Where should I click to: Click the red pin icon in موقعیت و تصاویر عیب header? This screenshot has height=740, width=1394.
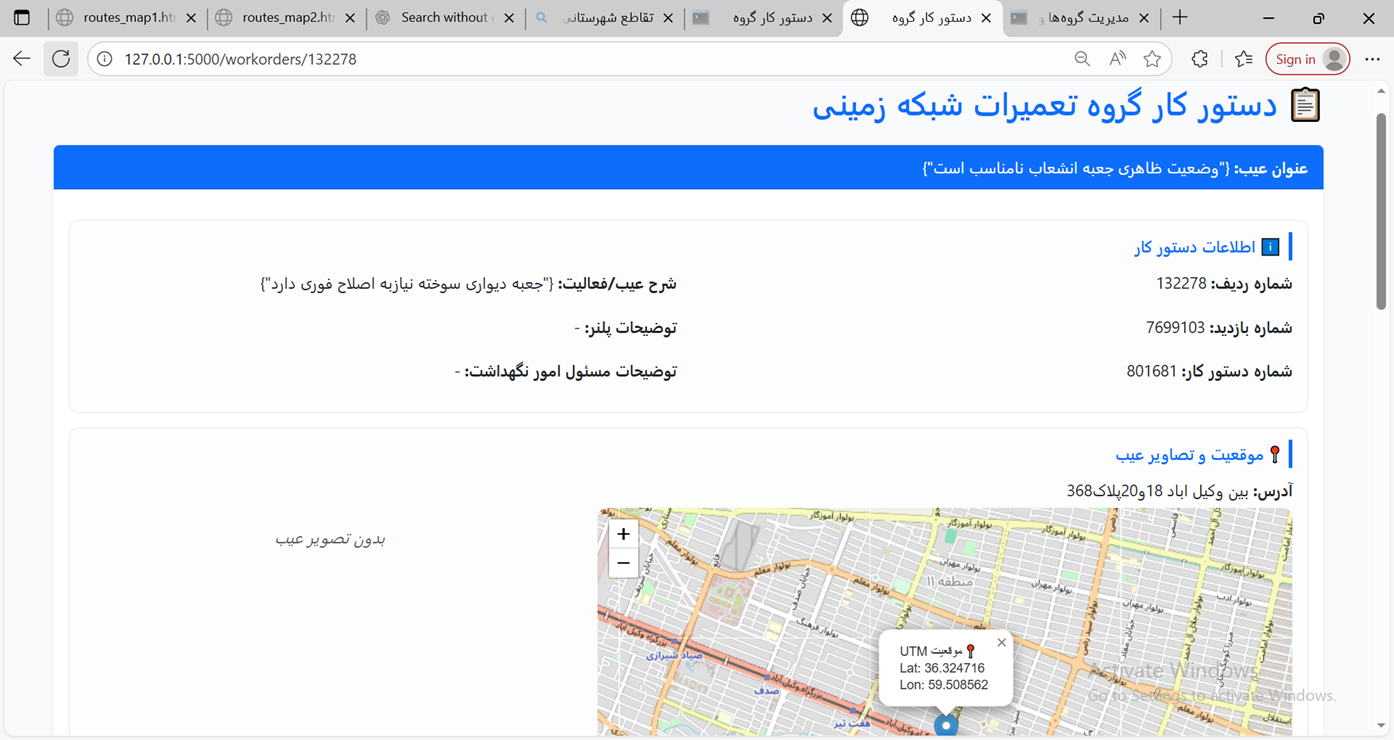tap(1275, 453)
